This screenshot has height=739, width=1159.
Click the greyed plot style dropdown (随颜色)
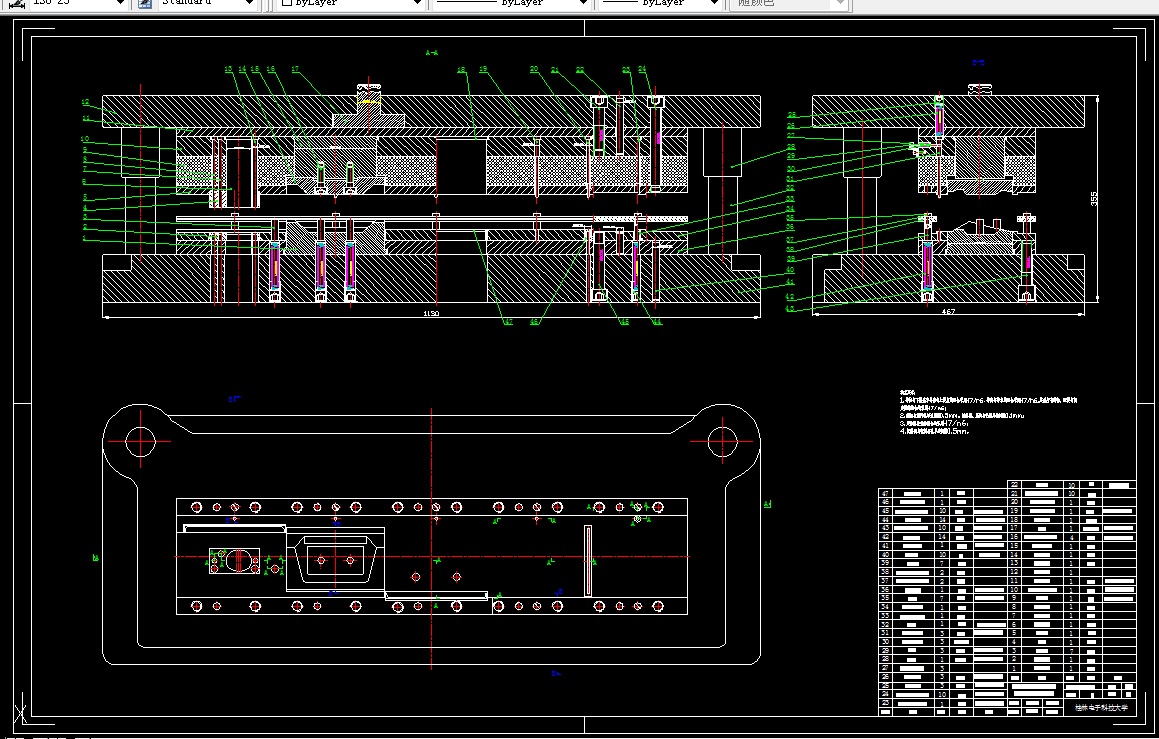tap(788, 3)
